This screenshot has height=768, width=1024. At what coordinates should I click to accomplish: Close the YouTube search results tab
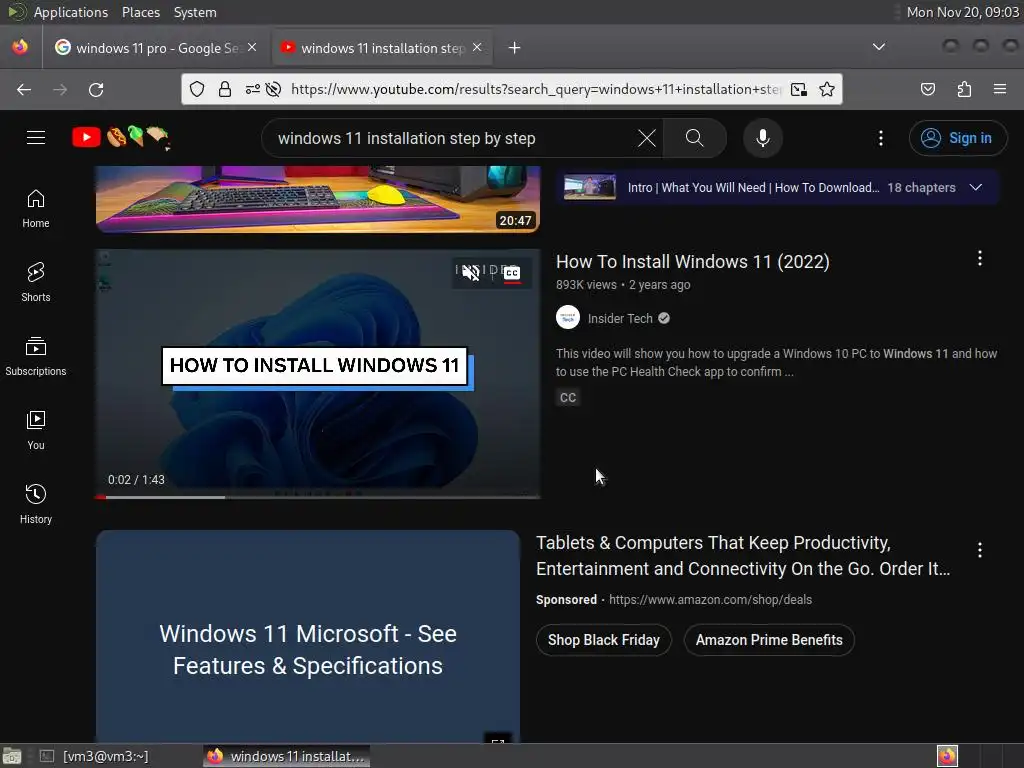tap(477, 48)
